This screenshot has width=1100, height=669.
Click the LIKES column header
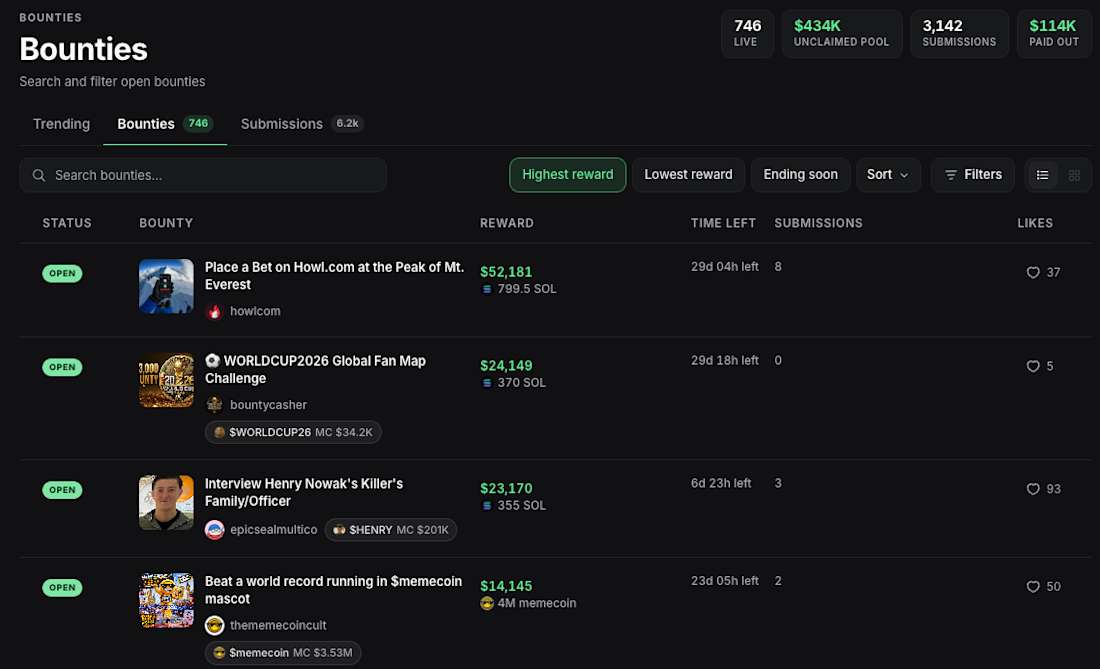coord(1035,223)
